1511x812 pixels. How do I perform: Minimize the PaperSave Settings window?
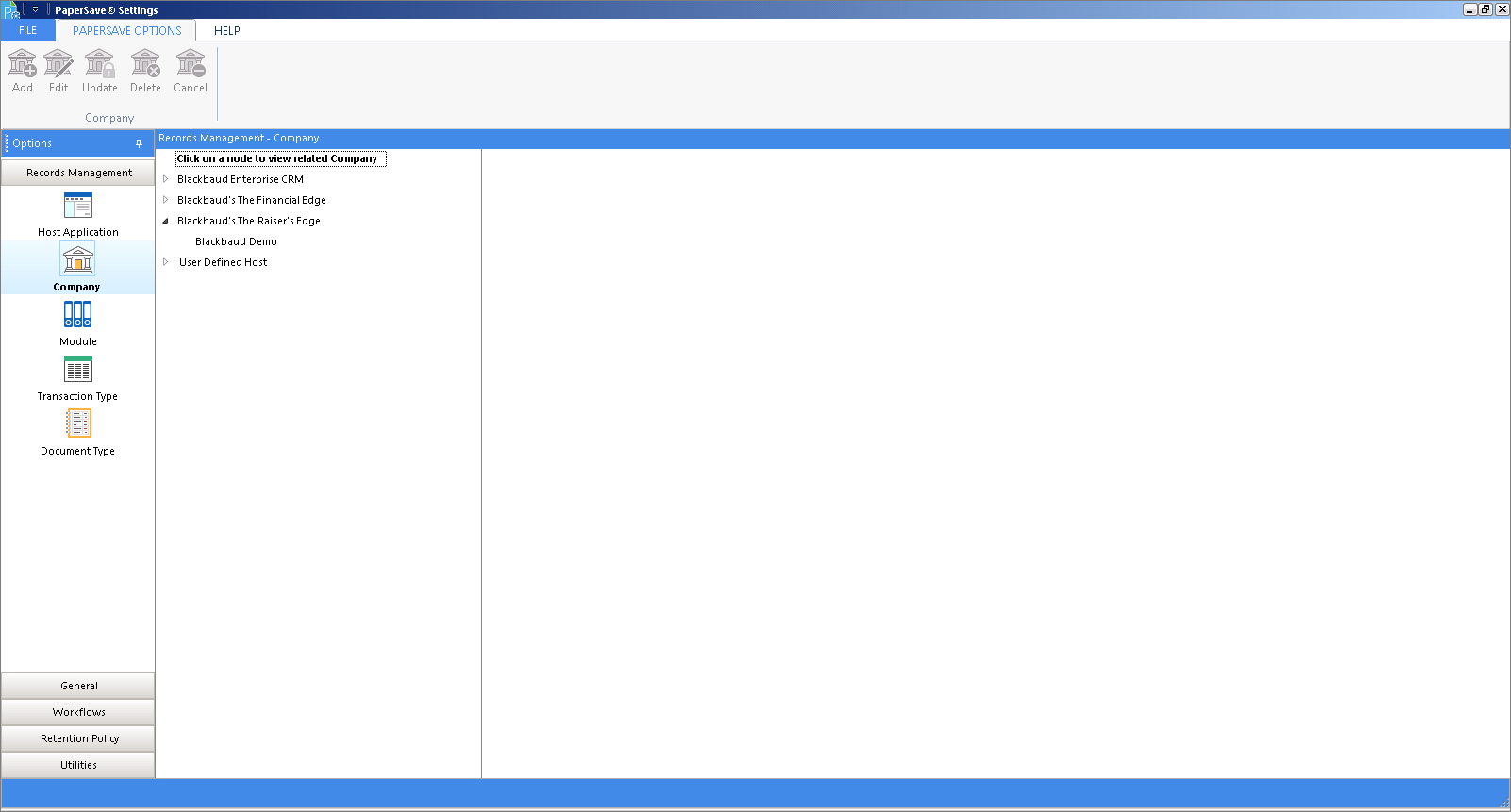click(x=1469, y=9)
